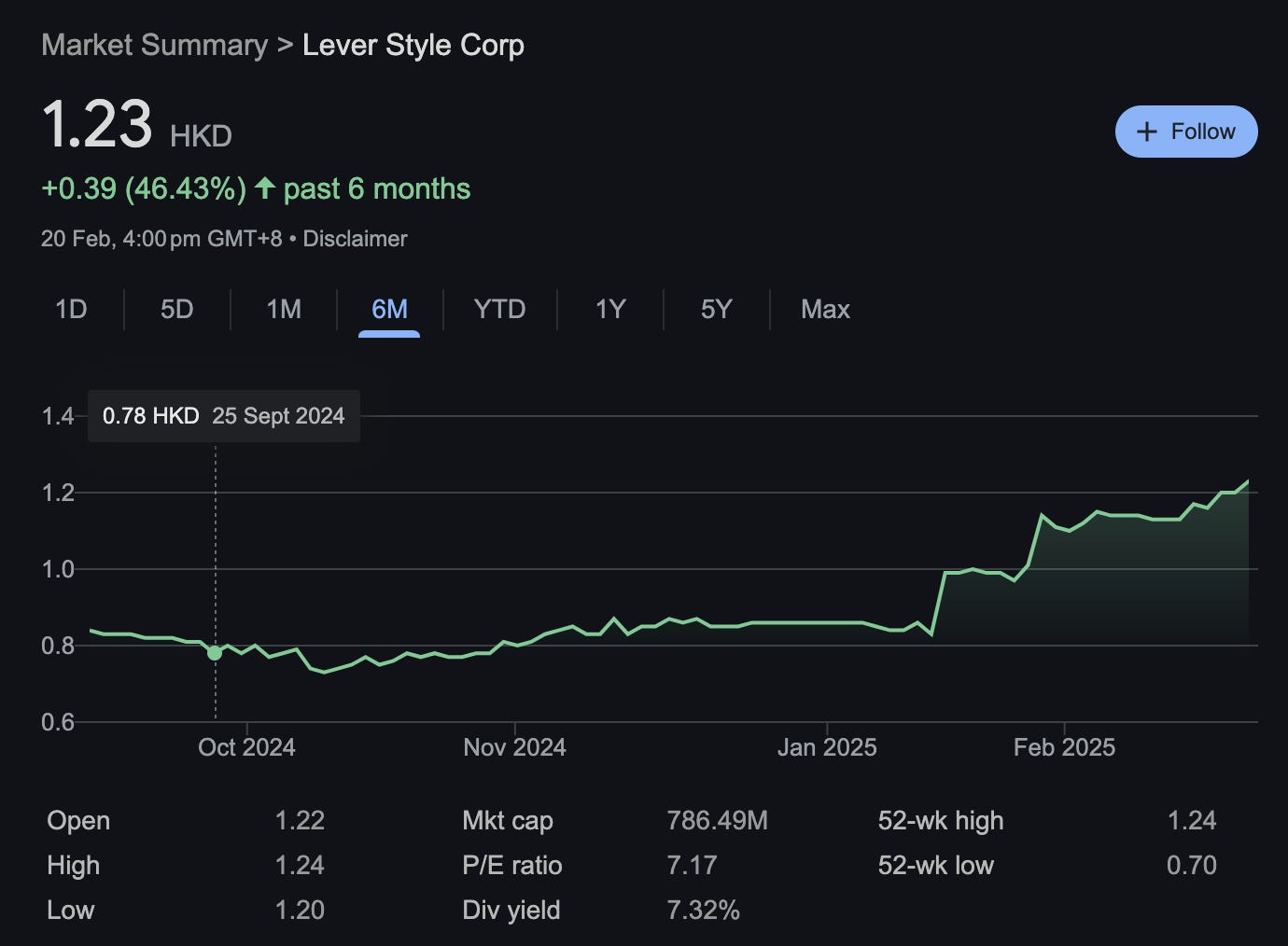Click the plus icon in Follow button

[x=1147, y=132]
